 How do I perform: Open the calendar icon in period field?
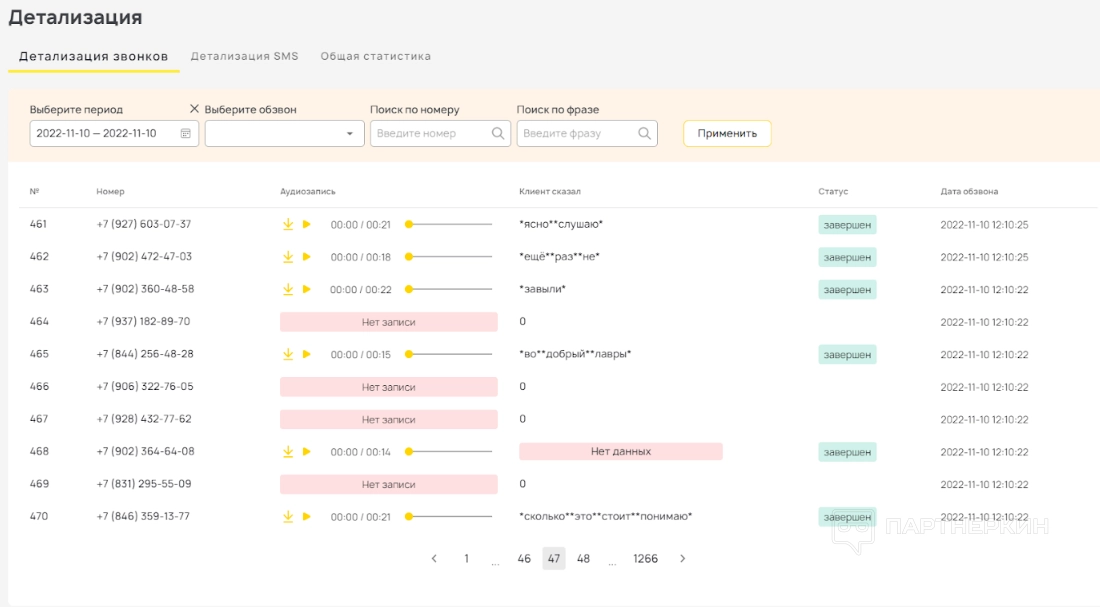pyautogui.click(x=186, y=133)
